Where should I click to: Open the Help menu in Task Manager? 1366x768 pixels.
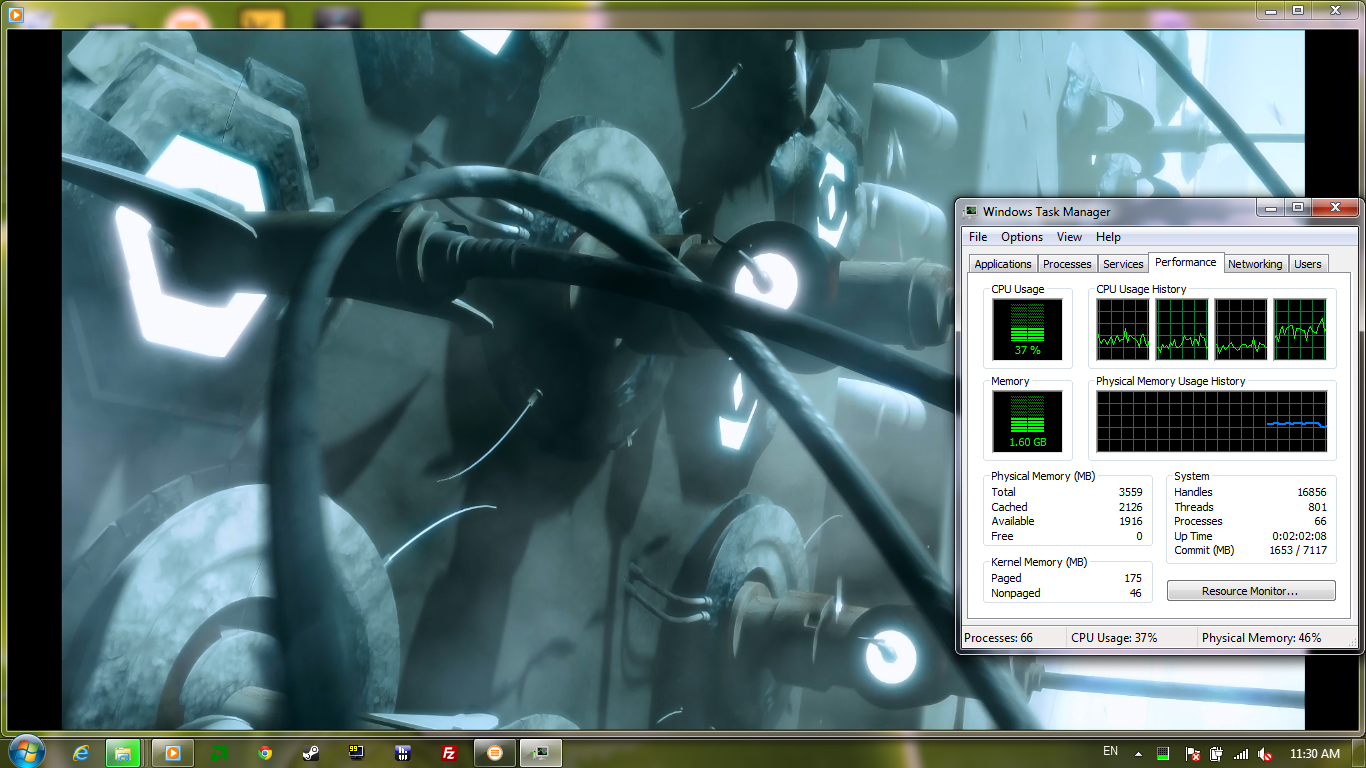(x=1108, y=237)
